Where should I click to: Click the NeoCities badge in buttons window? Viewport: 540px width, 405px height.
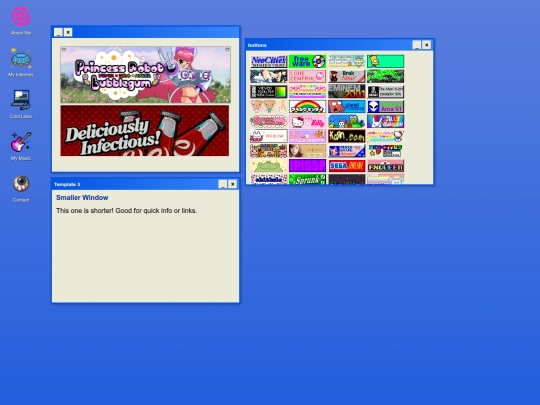(x=268, y=61)
